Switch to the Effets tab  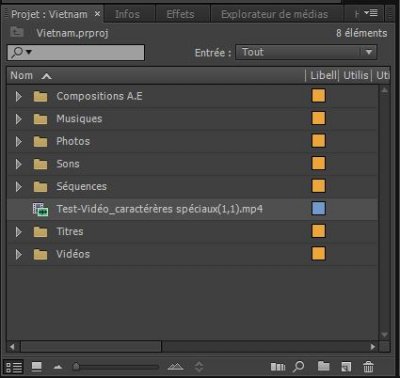180,14
